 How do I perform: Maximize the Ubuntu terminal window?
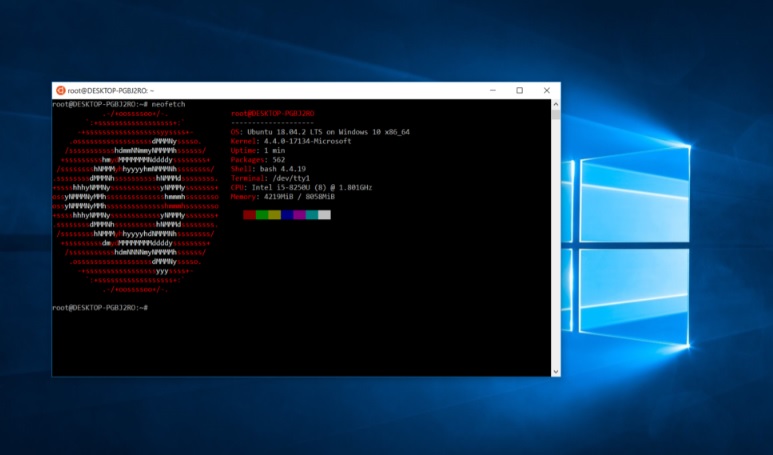(x=520, y=91)
